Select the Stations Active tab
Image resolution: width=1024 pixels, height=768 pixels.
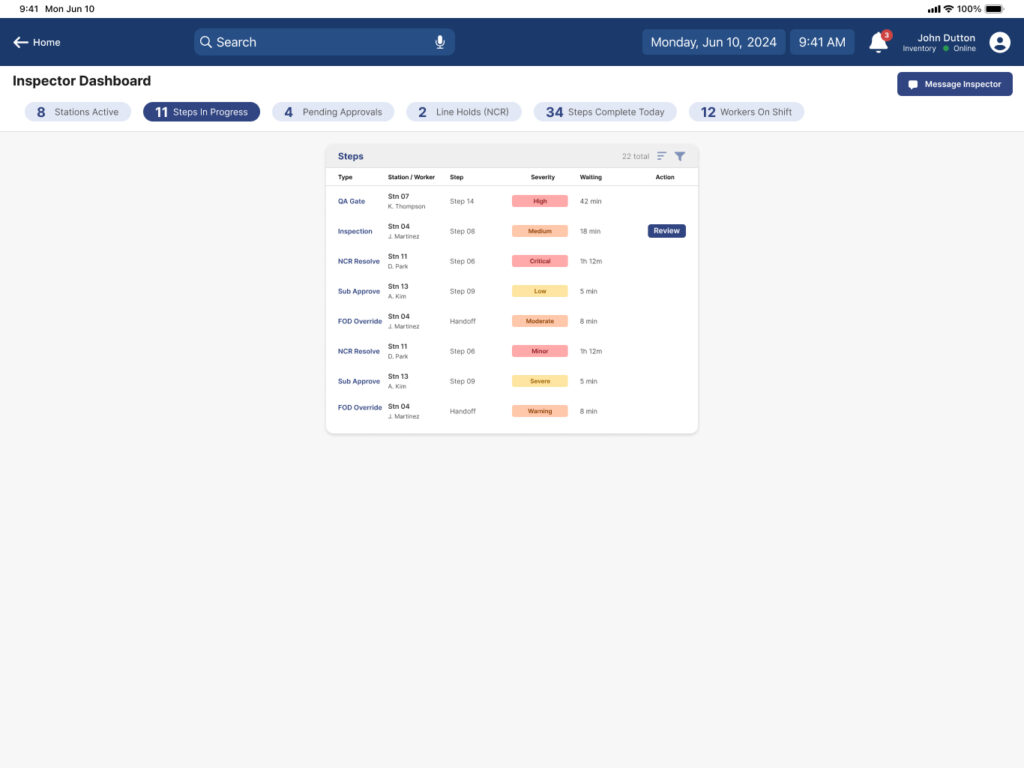pyautogui.click(x=78, y=112)
